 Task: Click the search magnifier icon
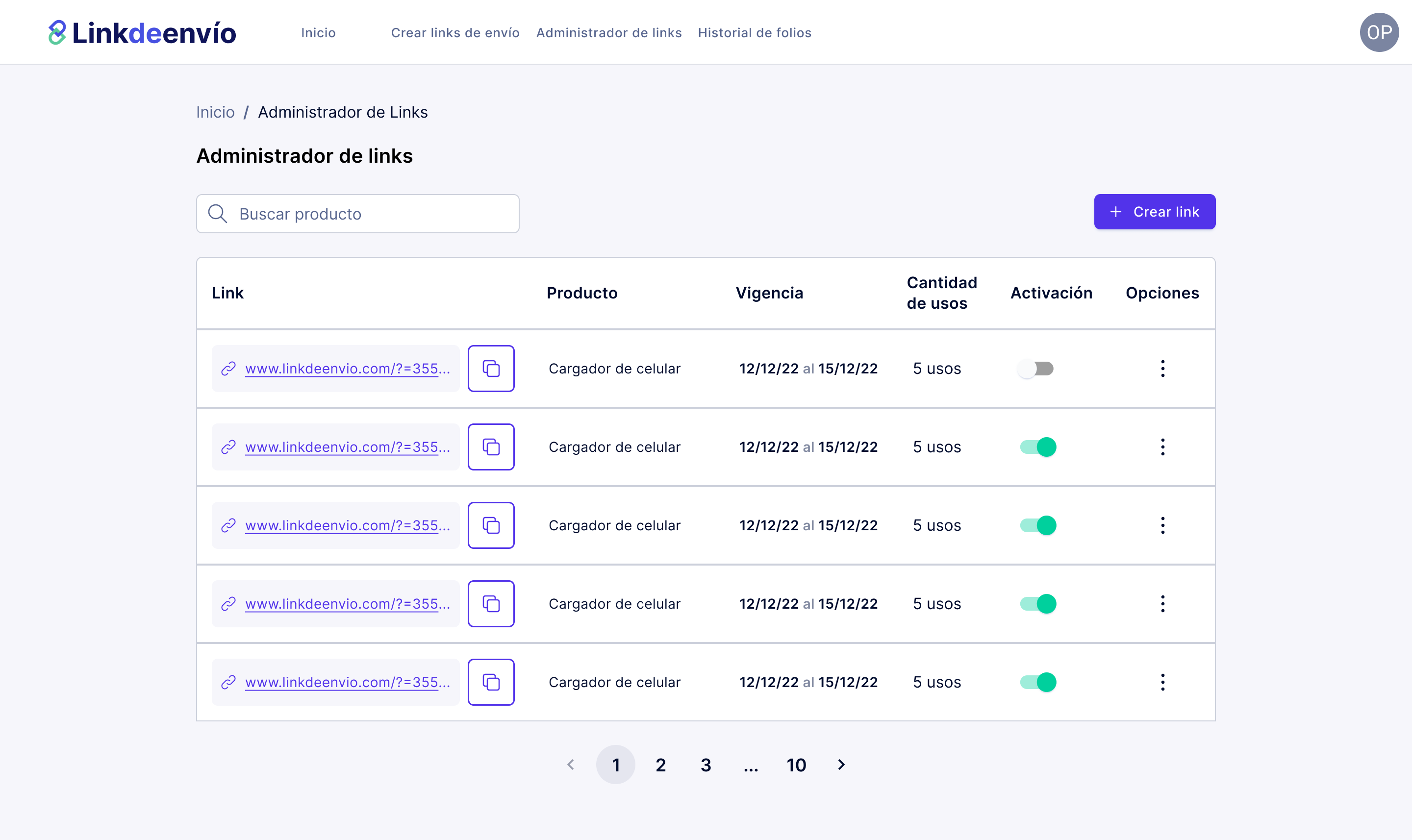point(217,214)
